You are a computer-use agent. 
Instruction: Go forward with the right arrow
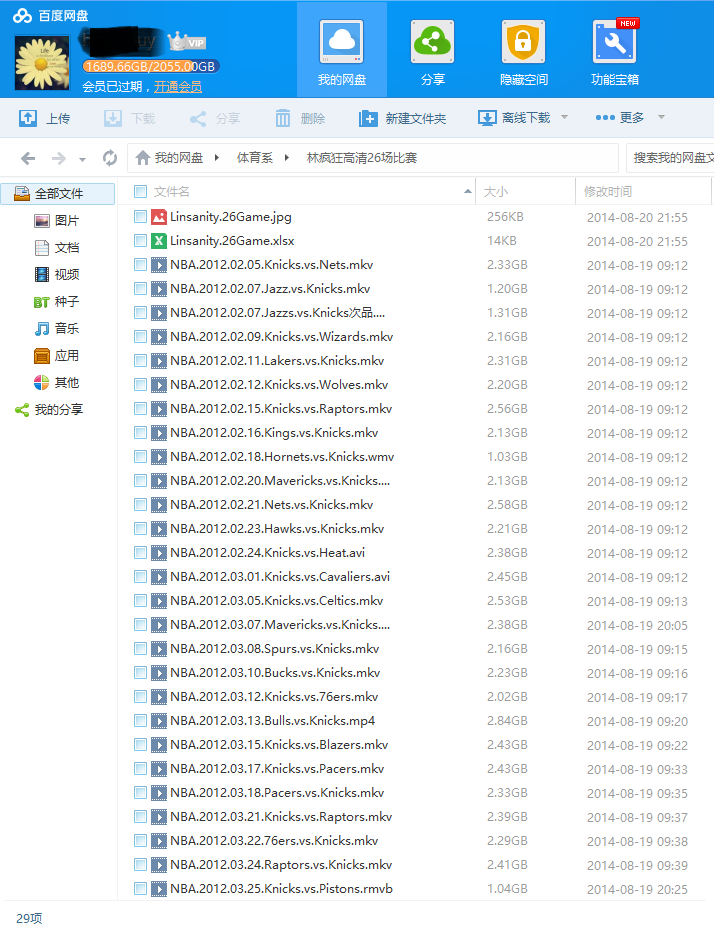[59, 158]
